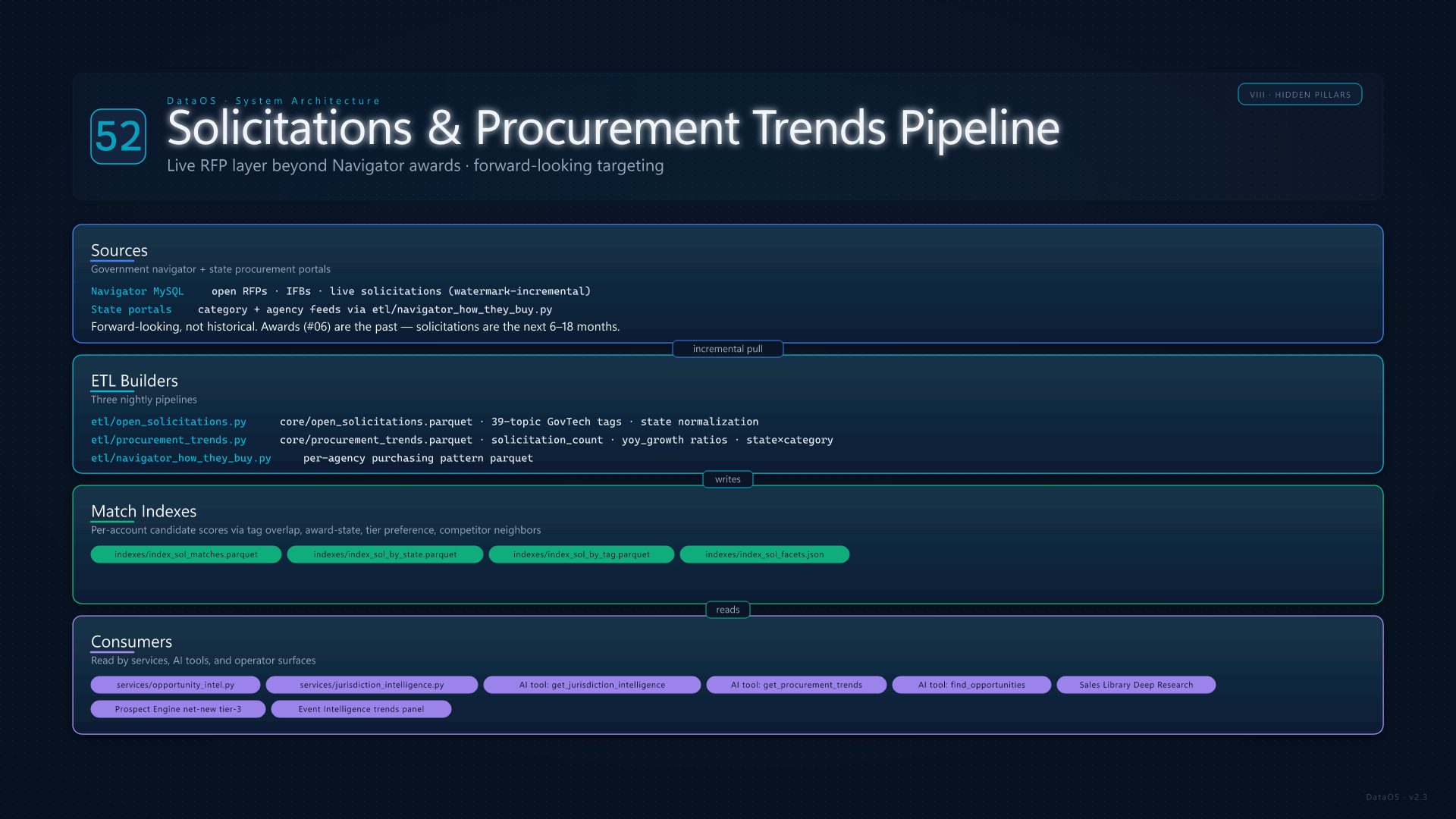Click the Forward-looking, not historical sentence
Viewport: 1456px width, 819px height.
[356, 327]
